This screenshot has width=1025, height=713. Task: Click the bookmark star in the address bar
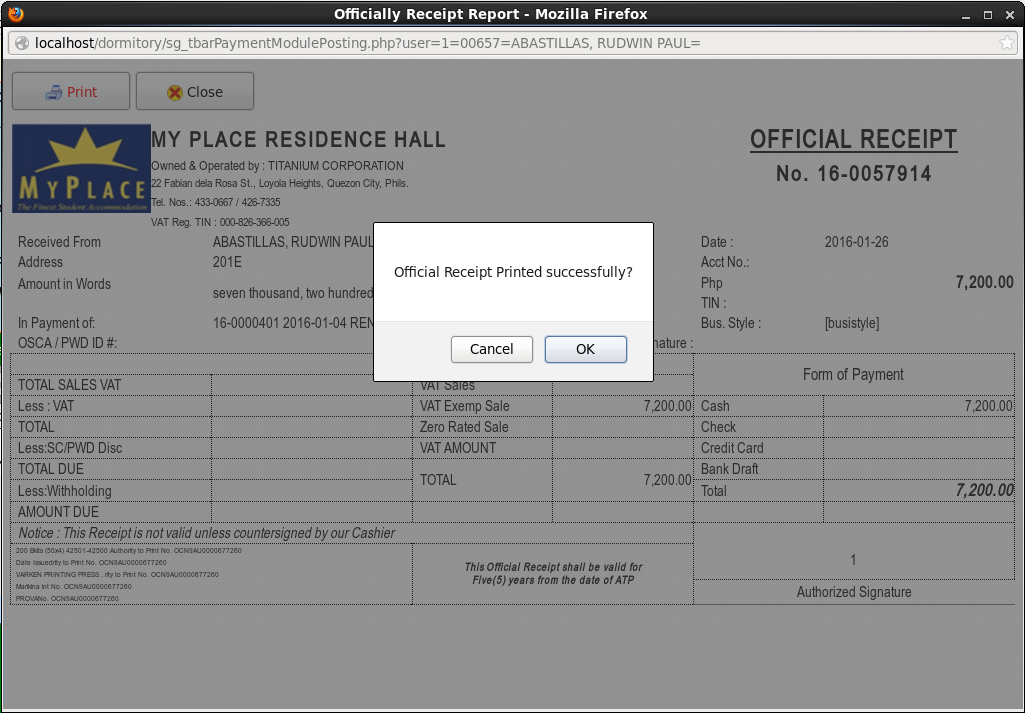click(1006, 43)
